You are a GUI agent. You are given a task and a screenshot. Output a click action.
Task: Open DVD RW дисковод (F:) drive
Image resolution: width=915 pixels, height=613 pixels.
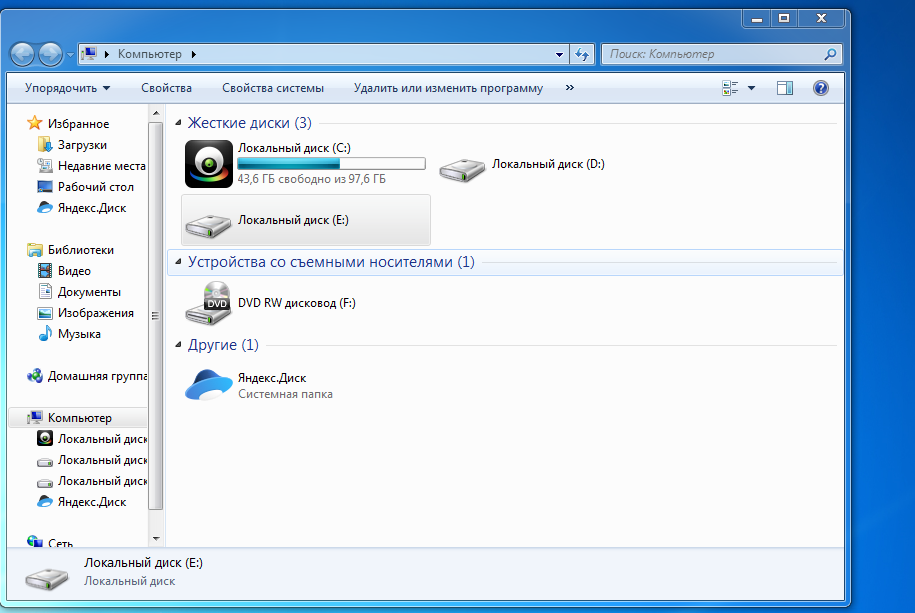(x=209, y=303)
